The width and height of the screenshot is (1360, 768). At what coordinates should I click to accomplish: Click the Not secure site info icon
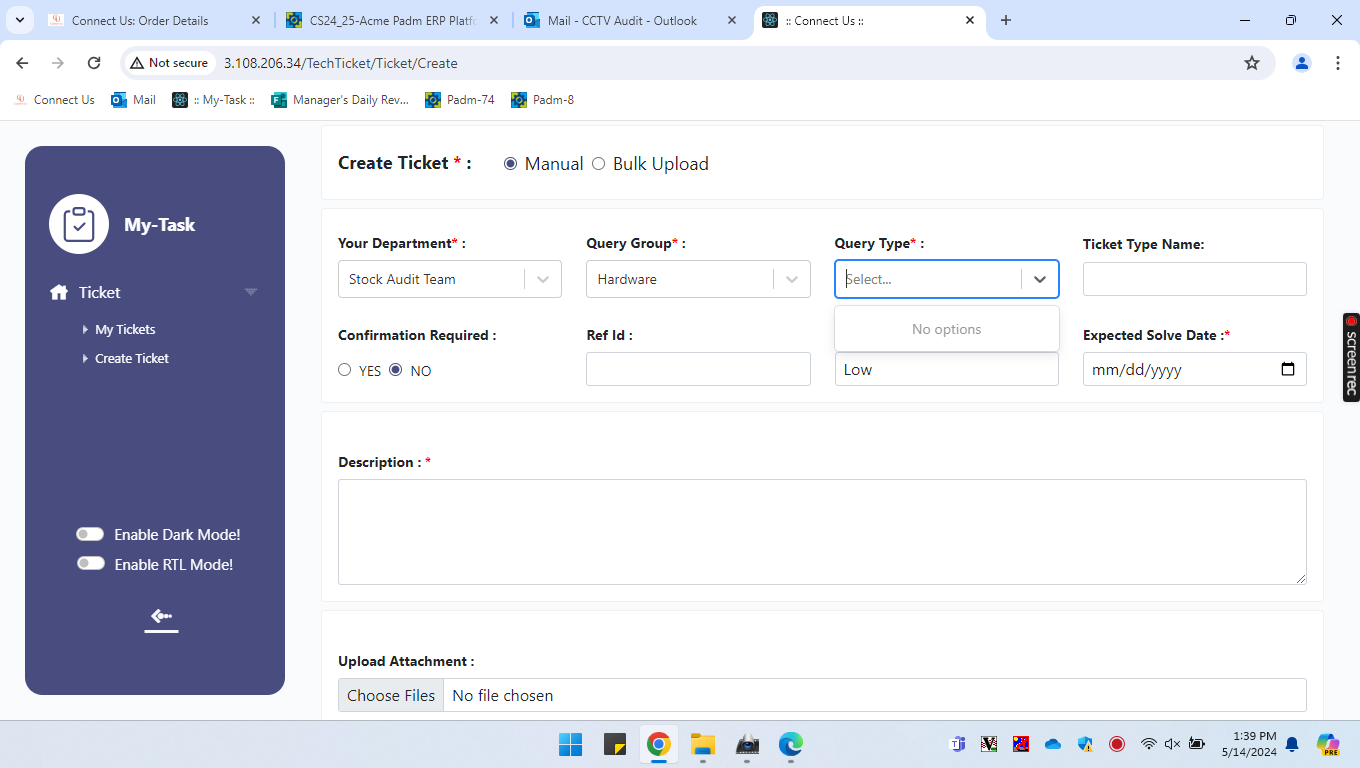(137, 63)
